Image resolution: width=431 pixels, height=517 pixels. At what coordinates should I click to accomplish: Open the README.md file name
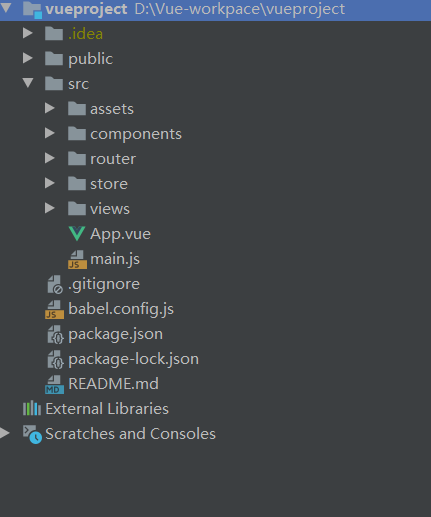click(x=113, y=384)
